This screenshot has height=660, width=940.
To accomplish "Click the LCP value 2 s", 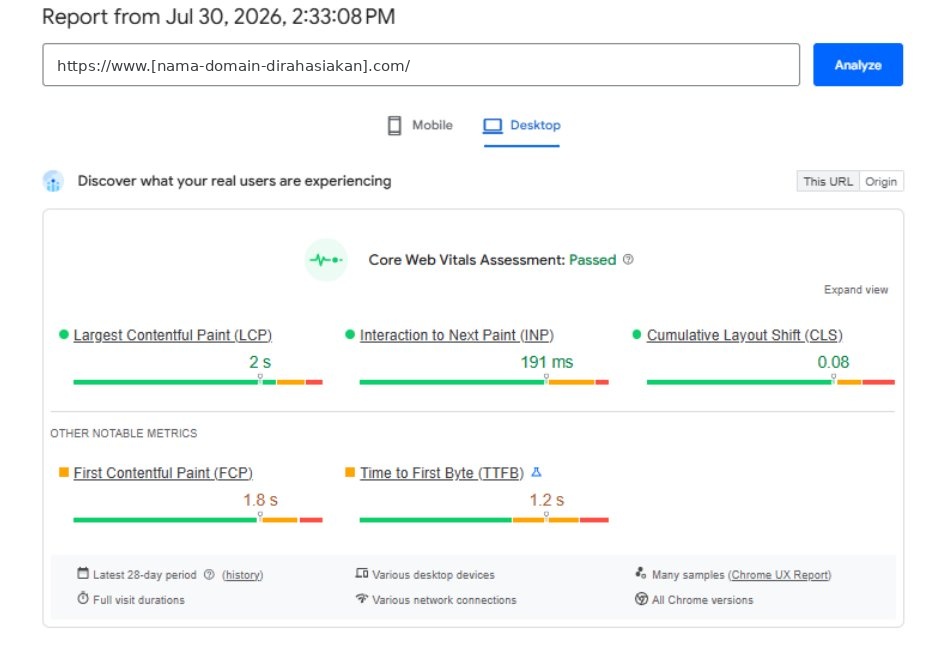I will click(260, 362).
